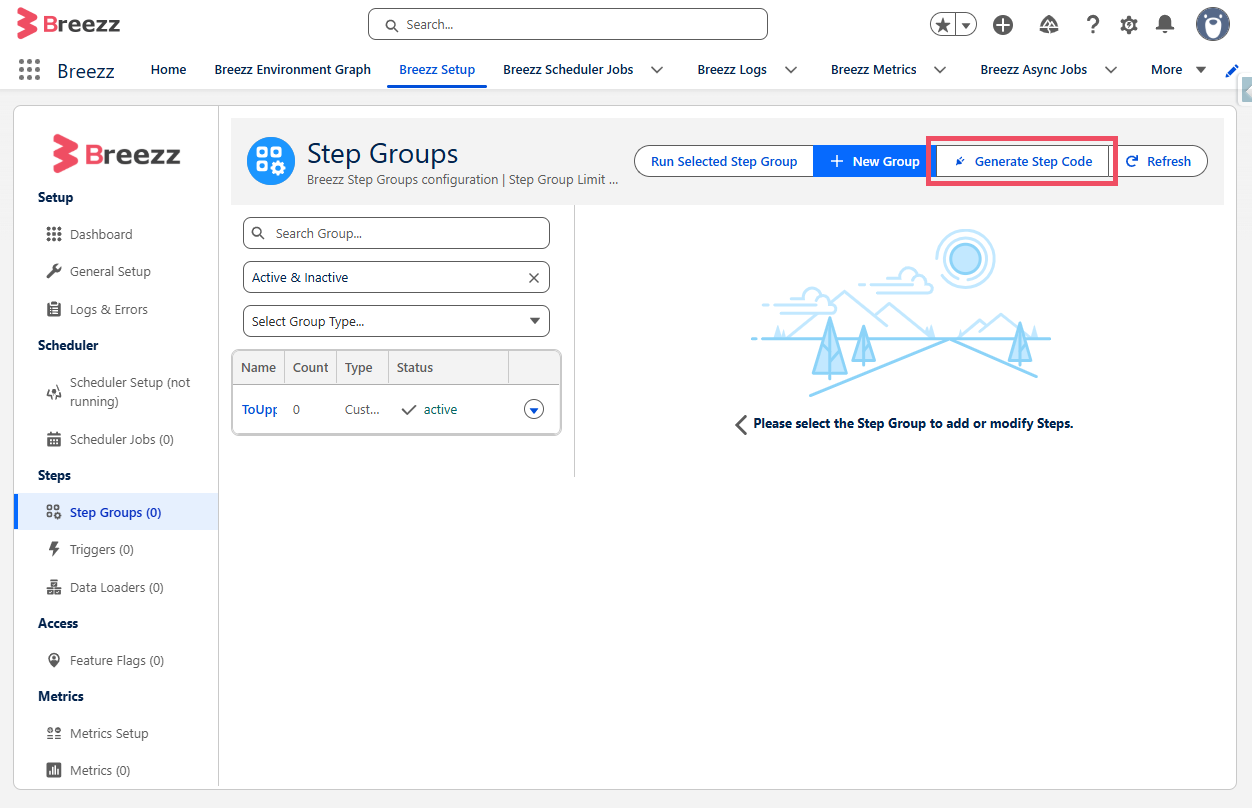
Task: Expand the Breezz Metrics chevron
Action: coord(940,70)
